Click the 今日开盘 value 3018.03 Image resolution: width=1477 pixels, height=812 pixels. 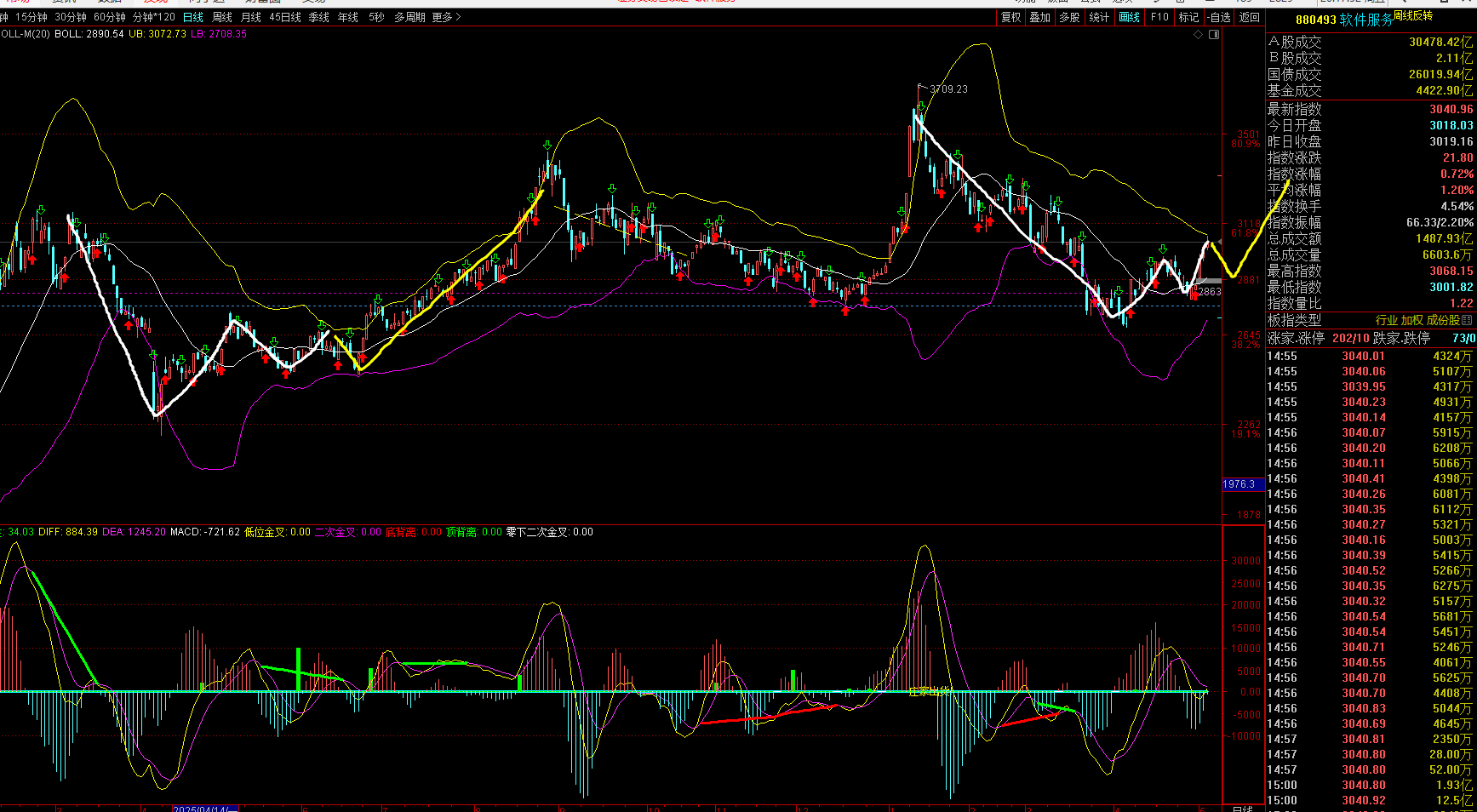[1451, 125]
